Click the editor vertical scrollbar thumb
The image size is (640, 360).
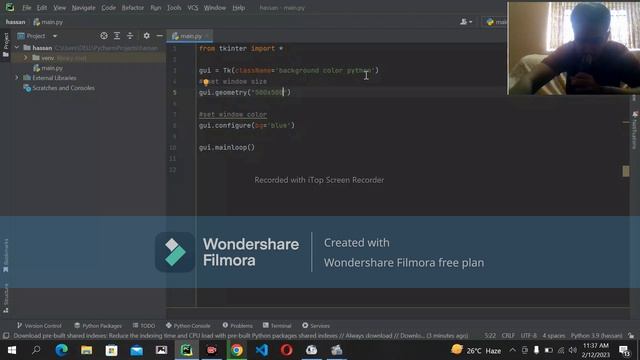626,171
